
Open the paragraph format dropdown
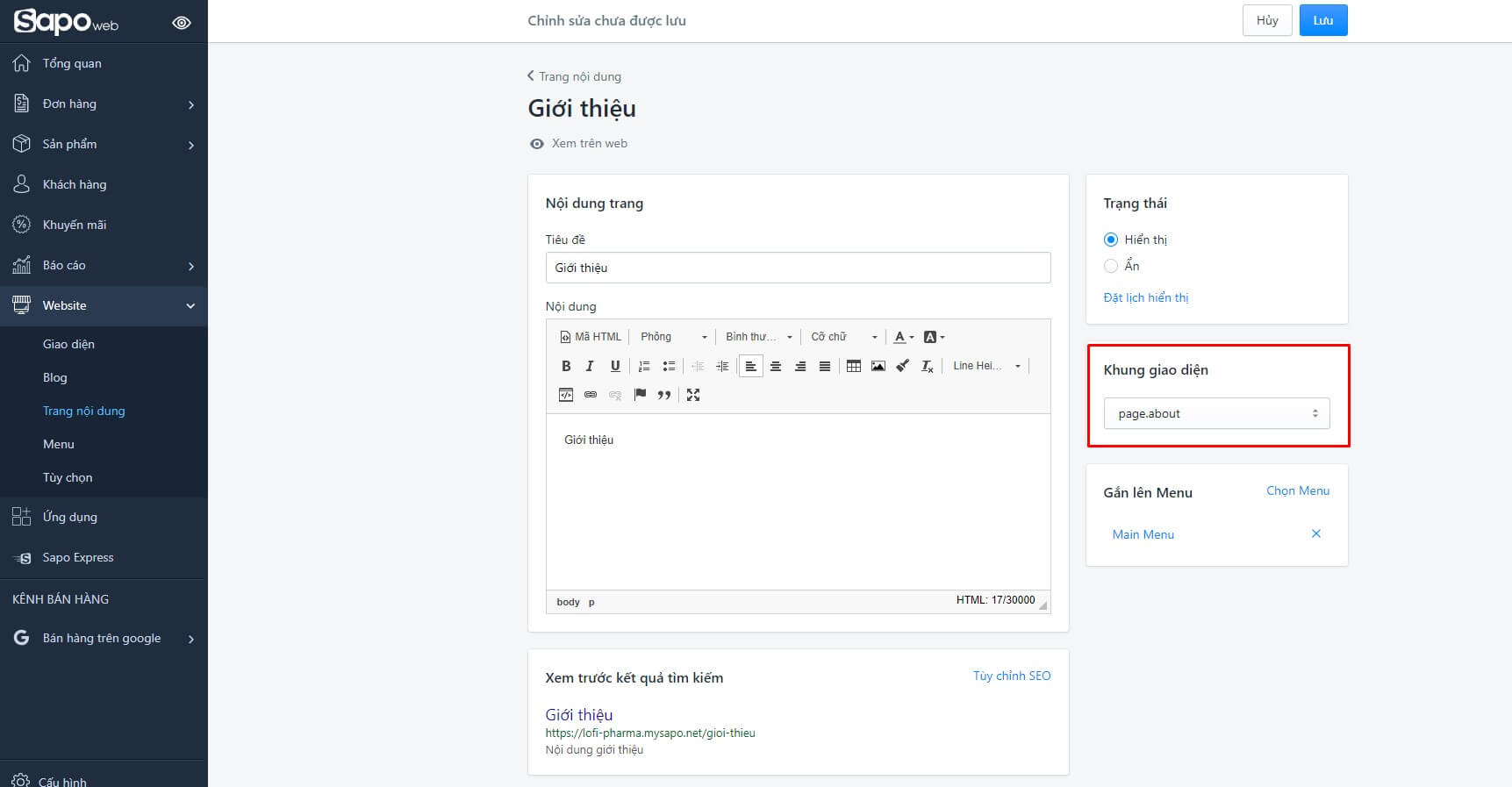click(x=759, y=337)
